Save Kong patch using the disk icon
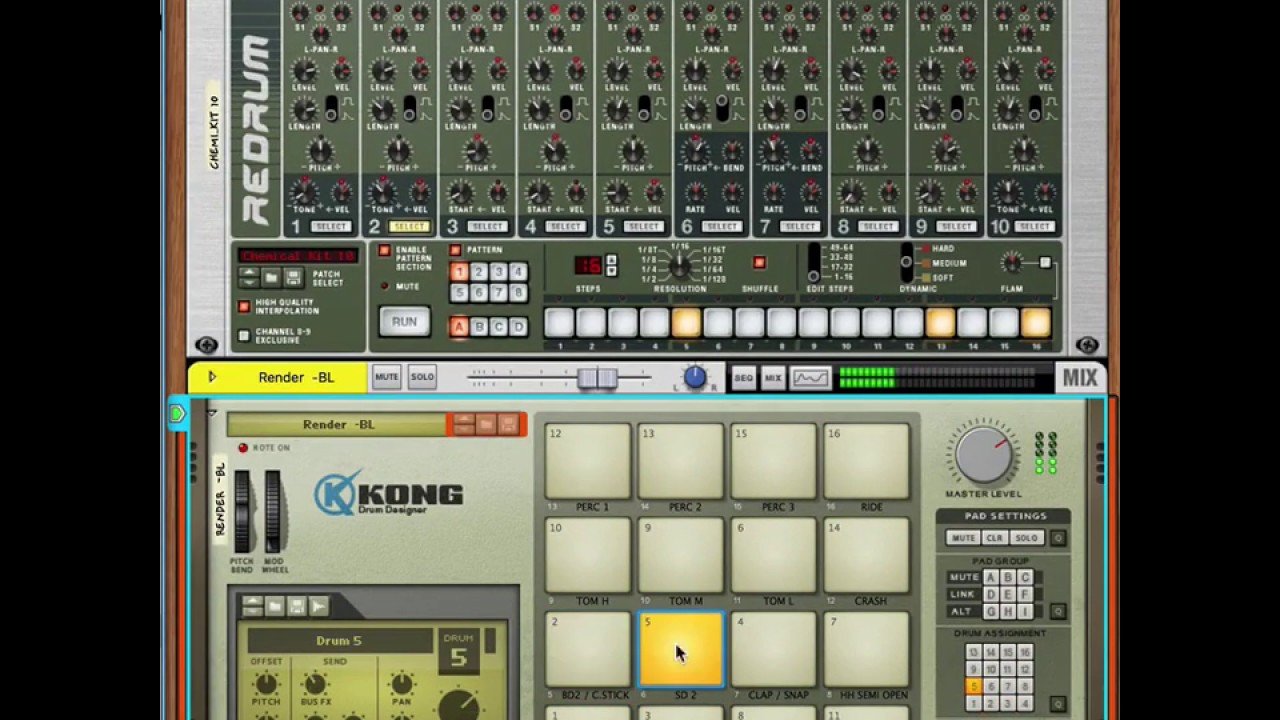1280x720 pixels. 508,425
